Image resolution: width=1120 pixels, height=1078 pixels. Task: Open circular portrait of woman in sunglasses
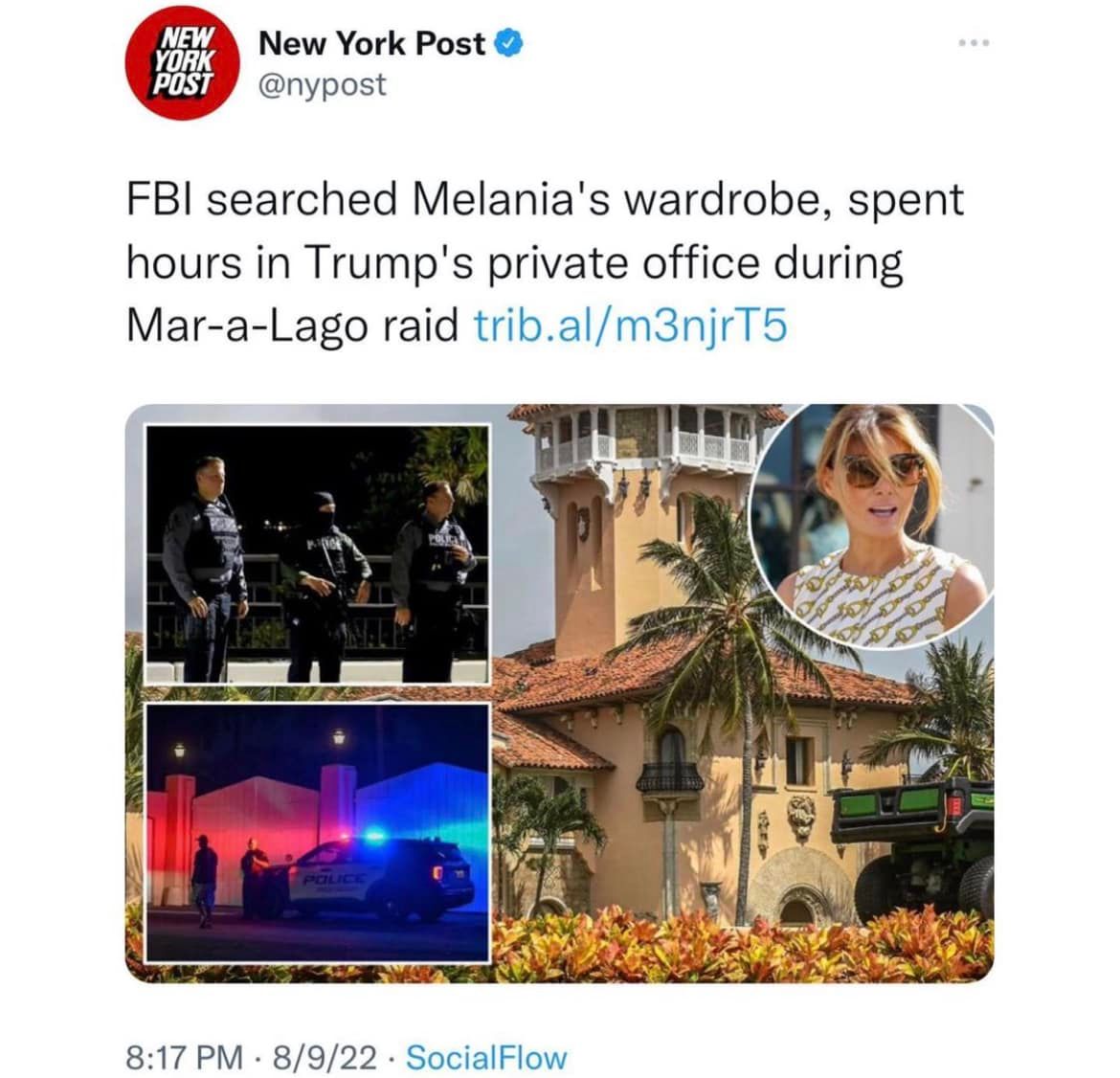pos(873,525)
